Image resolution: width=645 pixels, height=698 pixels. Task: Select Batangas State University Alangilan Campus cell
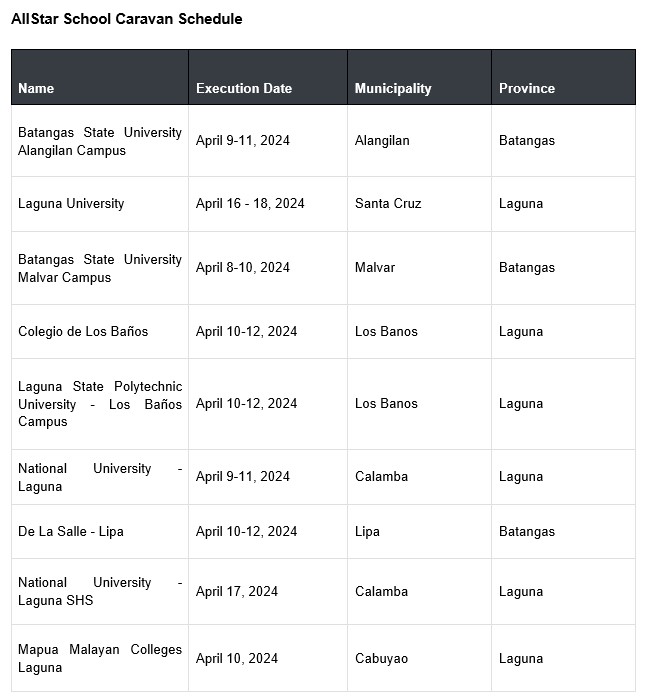(x=99, y=141)
